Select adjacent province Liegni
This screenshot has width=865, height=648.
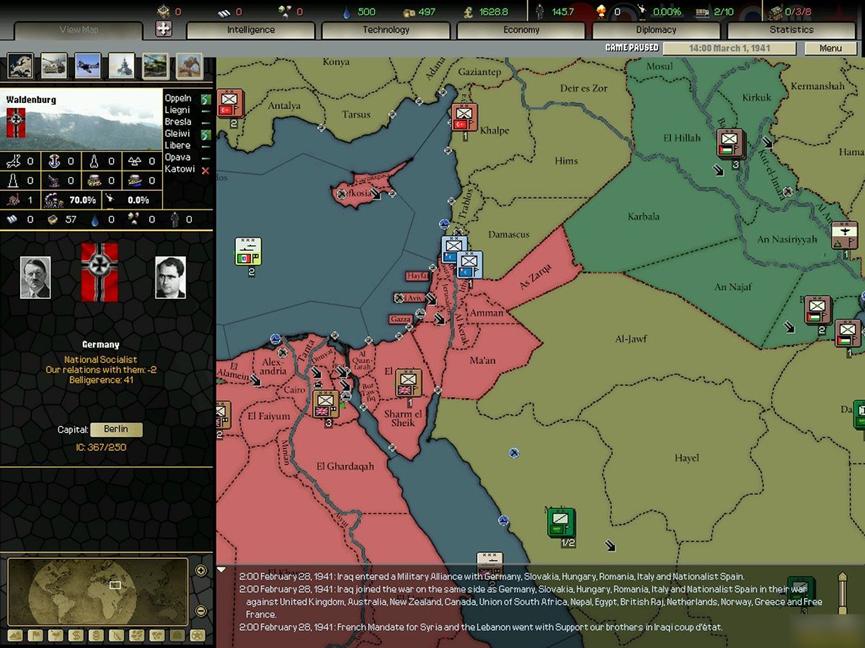[177, 110]
